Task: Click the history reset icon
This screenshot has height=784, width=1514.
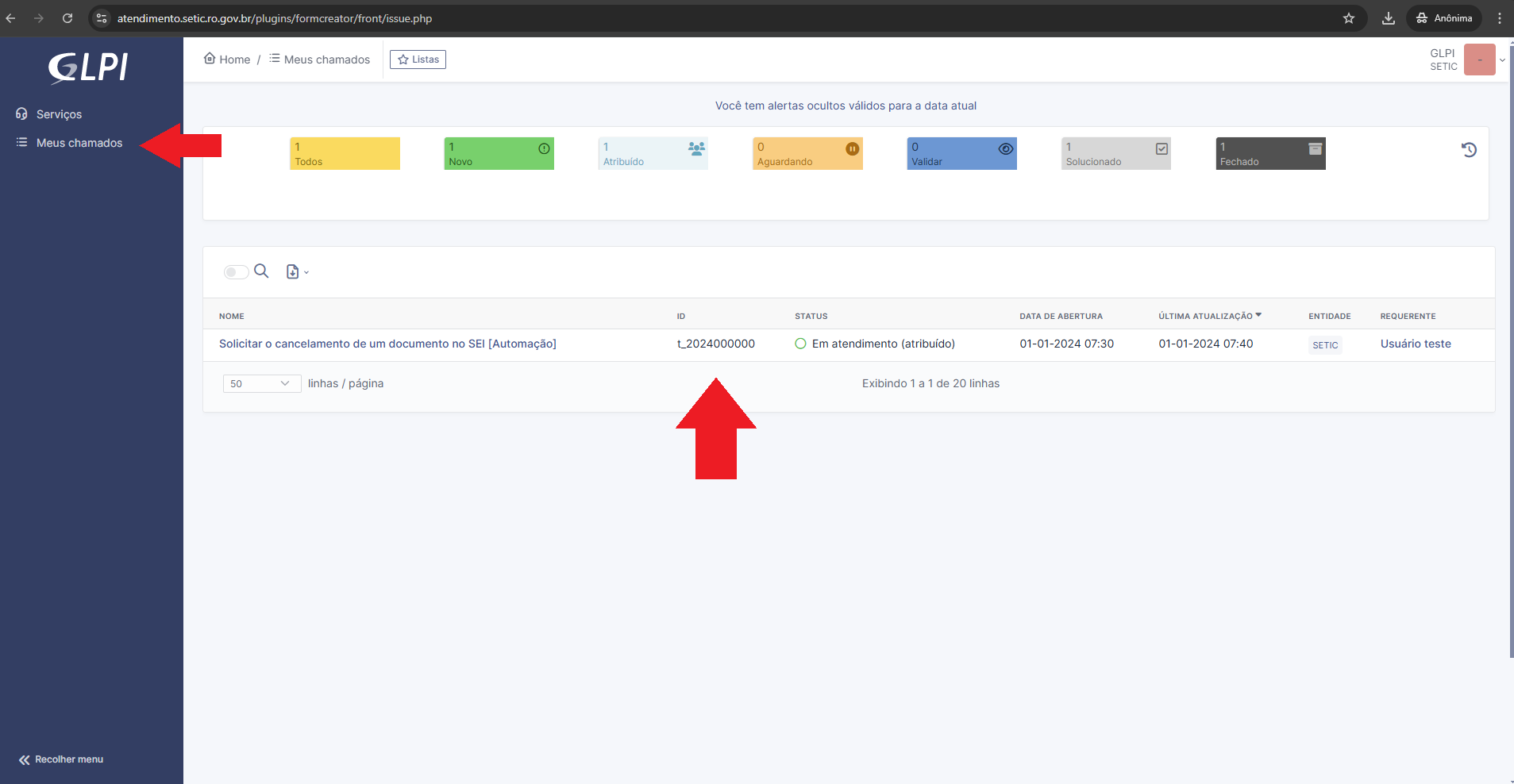Action: click(x=1469, y=150)
